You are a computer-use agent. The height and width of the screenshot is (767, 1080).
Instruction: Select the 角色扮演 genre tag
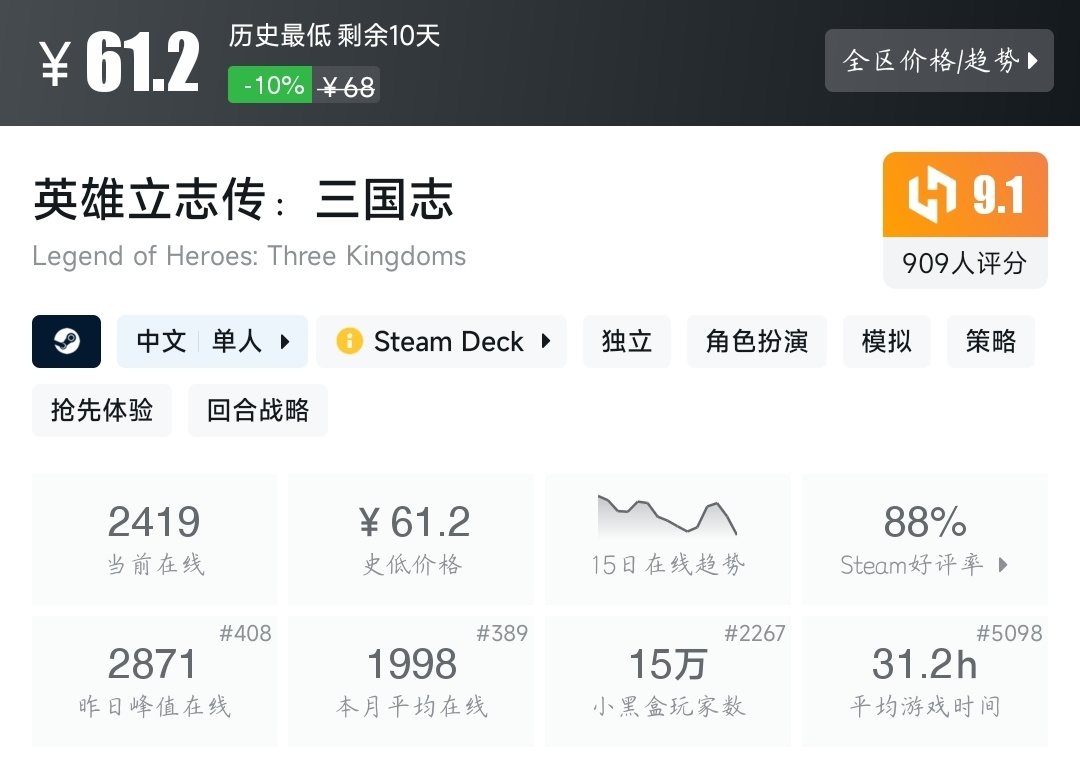pos(757,341)
